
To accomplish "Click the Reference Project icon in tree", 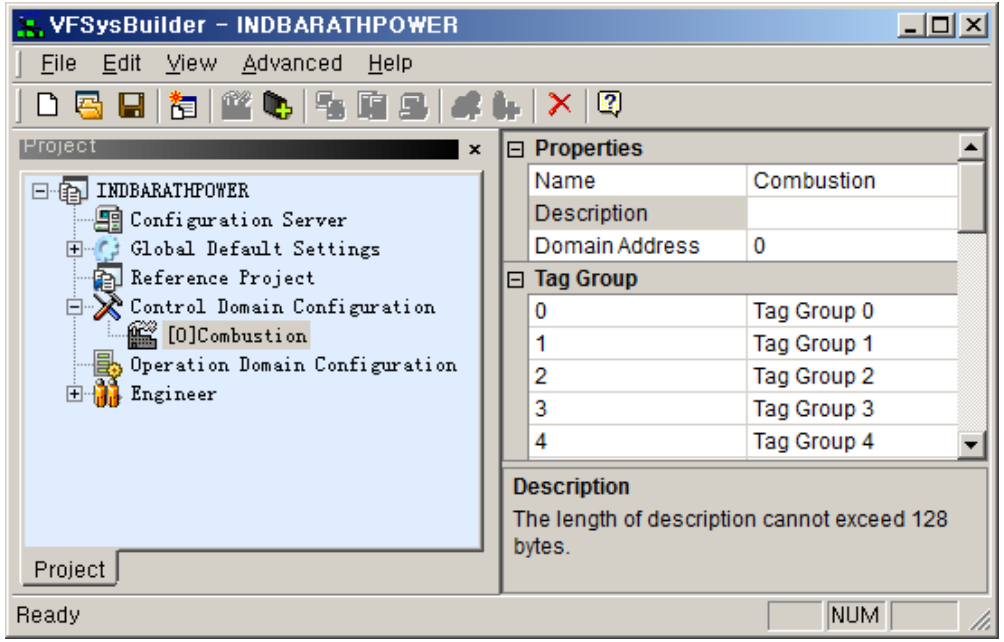I will pyautogui.click(x=107, y=278).
